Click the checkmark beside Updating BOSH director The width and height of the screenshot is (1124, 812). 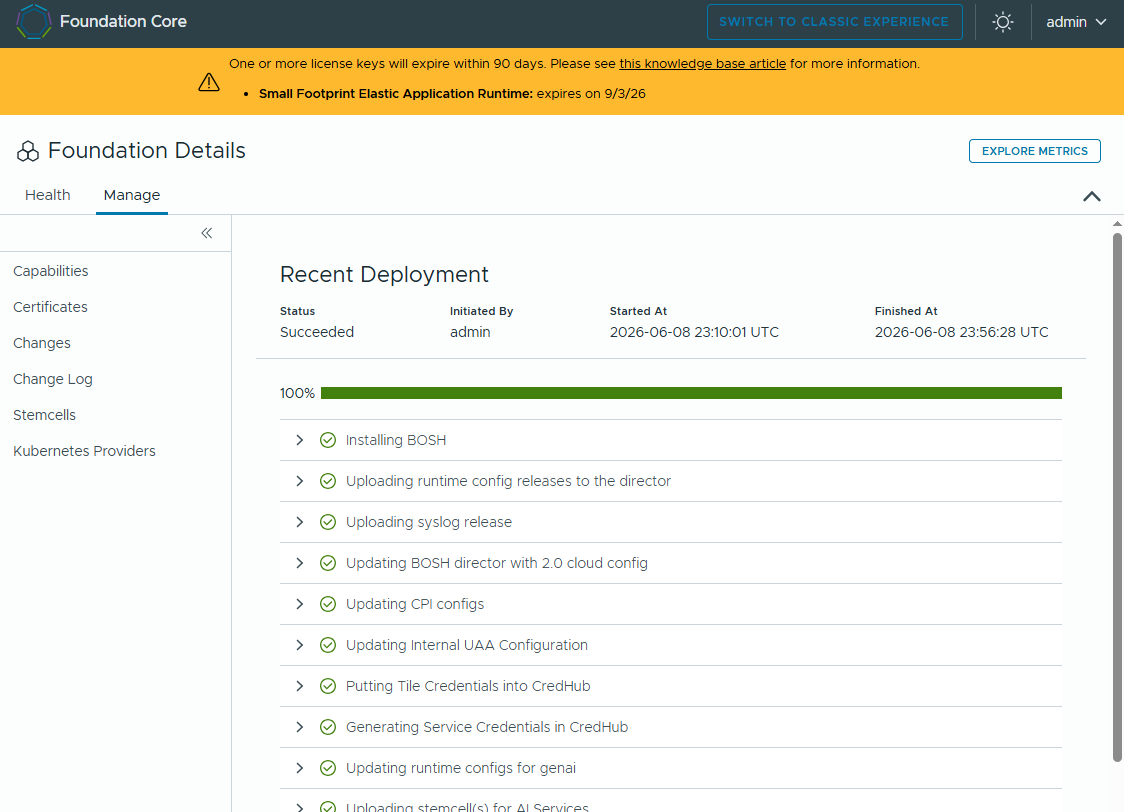328,563
